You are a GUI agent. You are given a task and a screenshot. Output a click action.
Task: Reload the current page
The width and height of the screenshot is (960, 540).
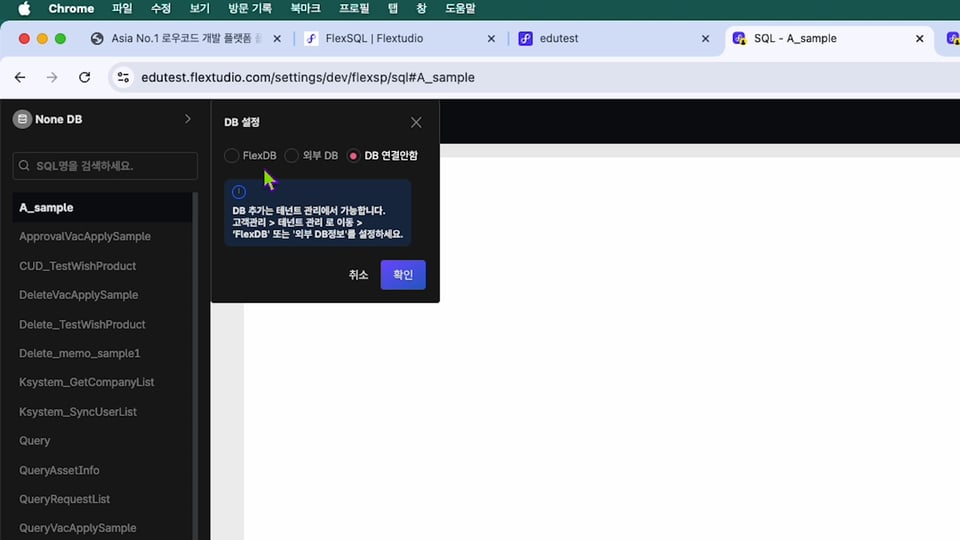coord(84,77)
